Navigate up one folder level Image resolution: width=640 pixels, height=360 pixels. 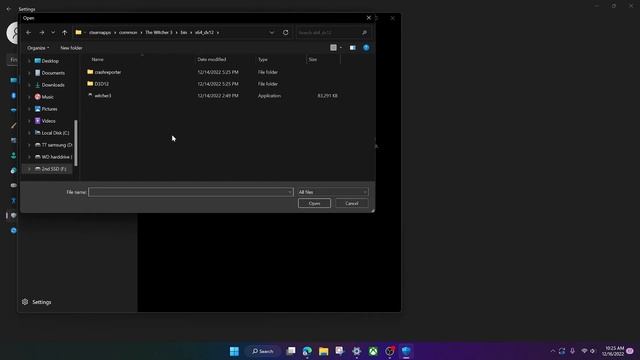(64, 32)
